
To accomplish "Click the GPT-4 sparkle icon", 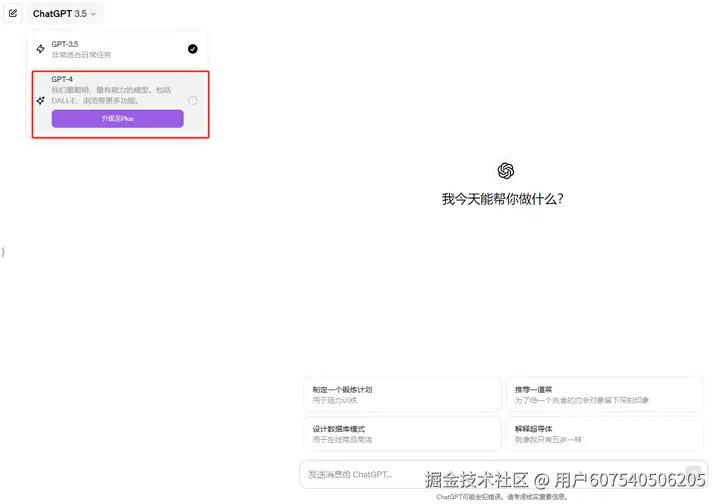I will (x=40, y=100).
